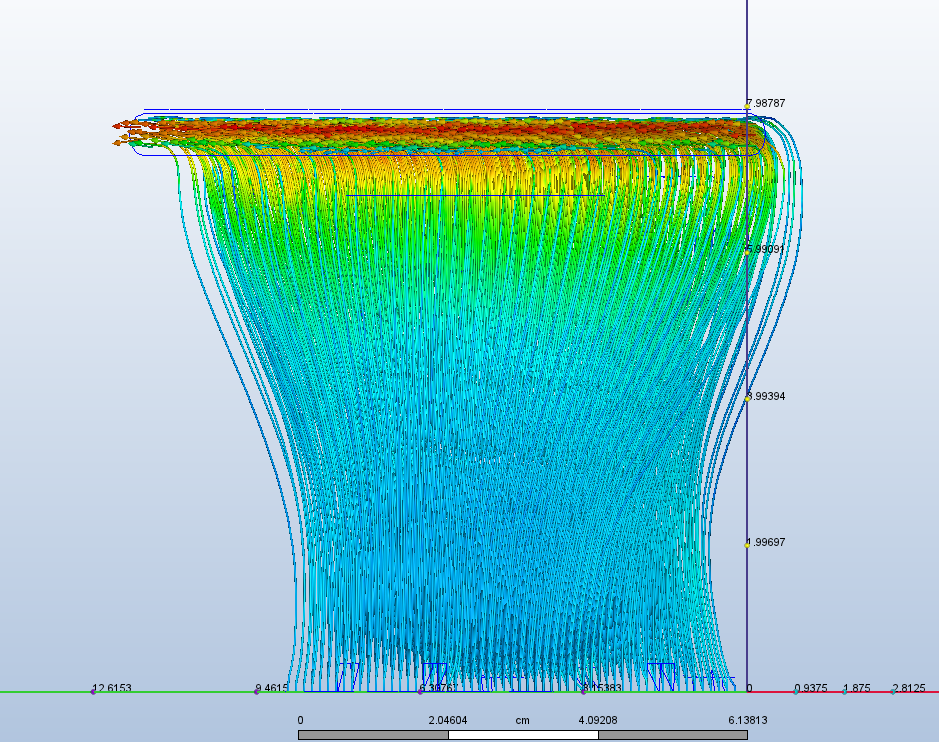Click the 6.13813 scale bar end label
The height and width of the screenshot is (742, 939).
(746, 720)
